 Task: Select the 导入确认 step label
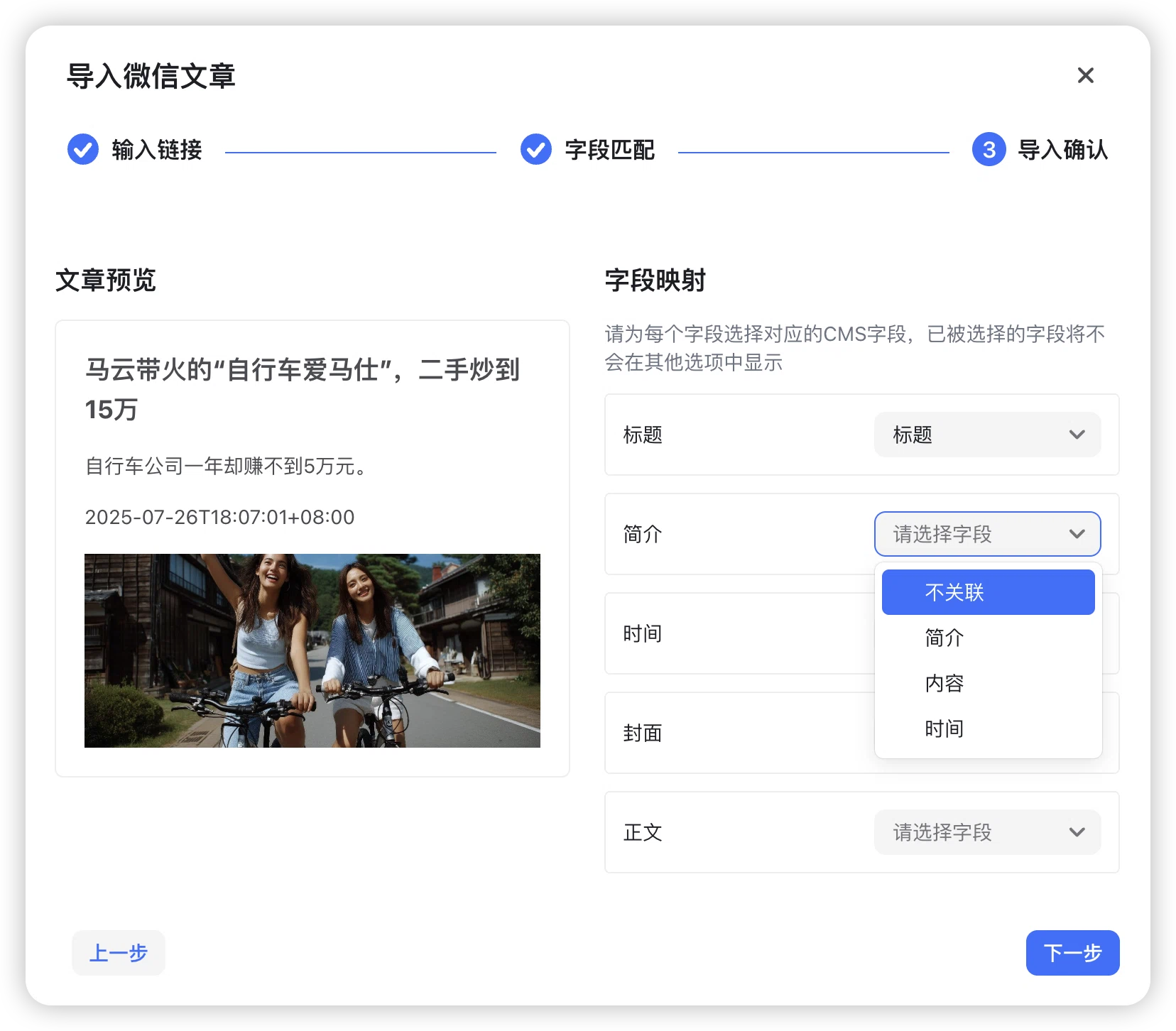coord(1063,150)
